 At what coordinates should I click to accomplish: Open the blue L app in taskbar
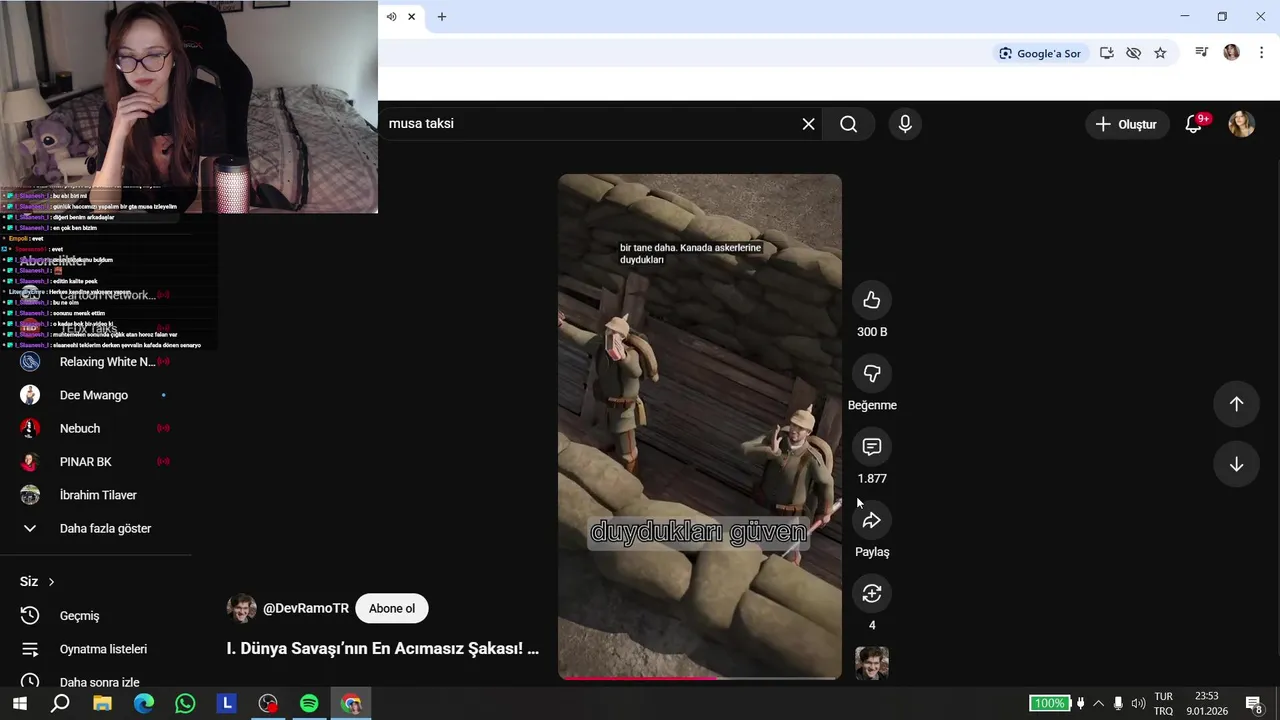coord(227,703)
